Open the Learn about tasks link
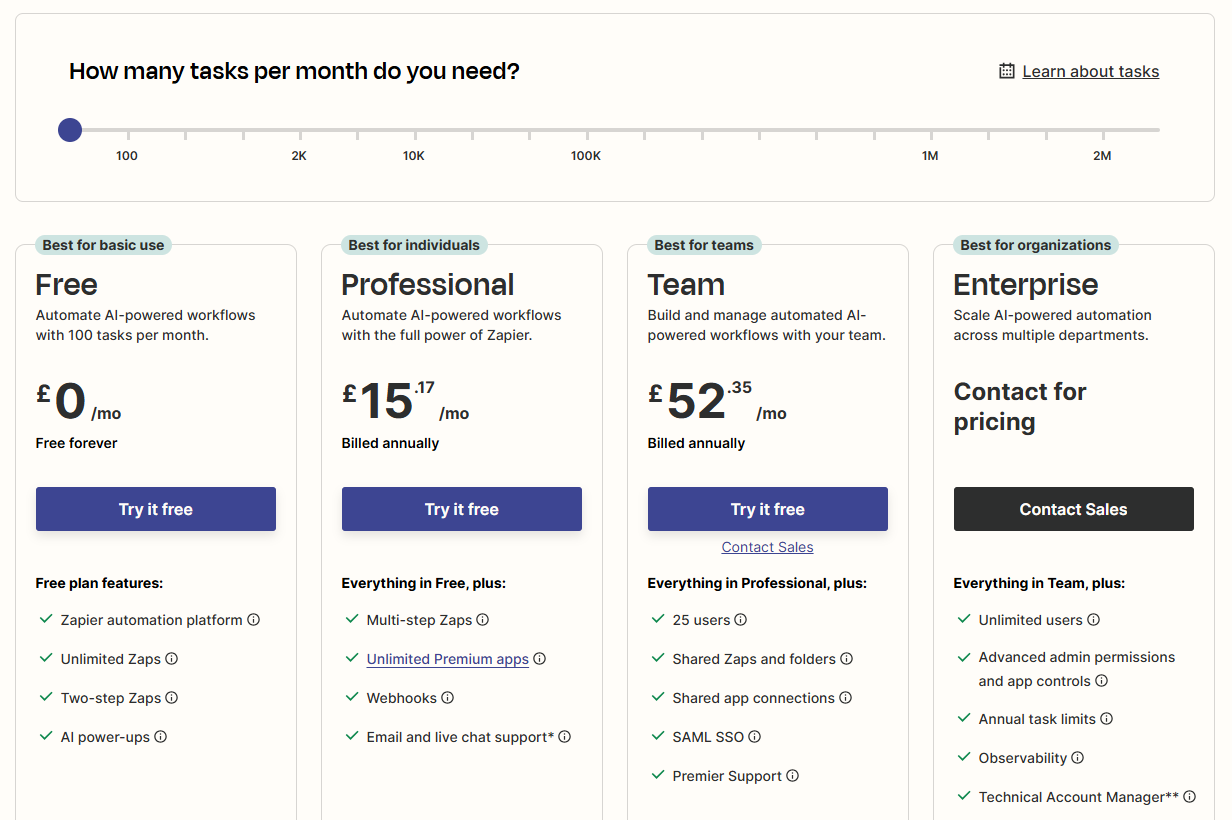Screen dimensions: 1232x820 pos(1091,71)
